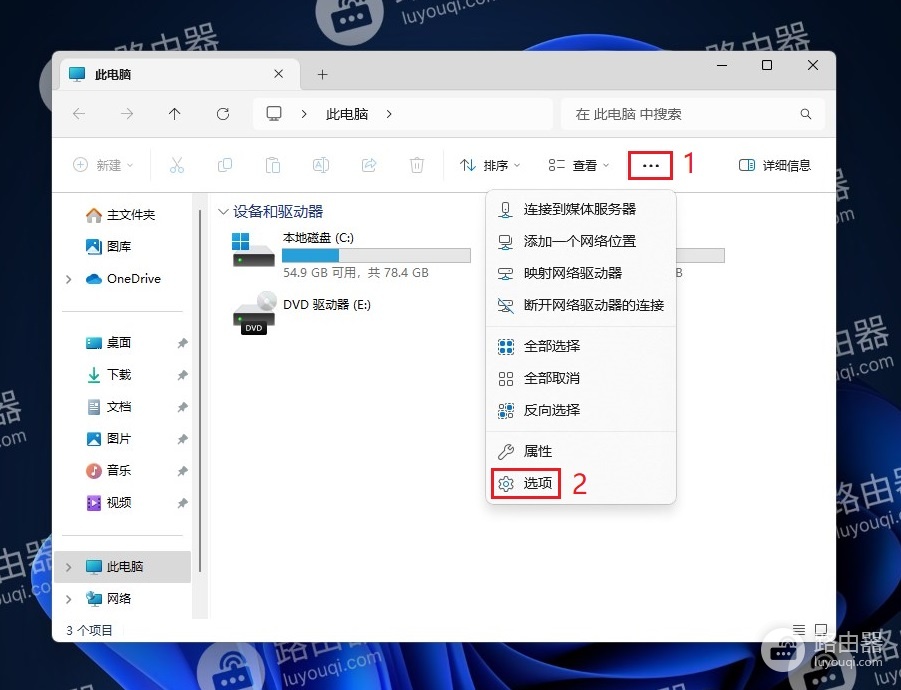Image resolution: width=901 pixels, height=690 pixels.
Task: Unpin 文档 using its pin icon
Action: click(x=182, y=407)
